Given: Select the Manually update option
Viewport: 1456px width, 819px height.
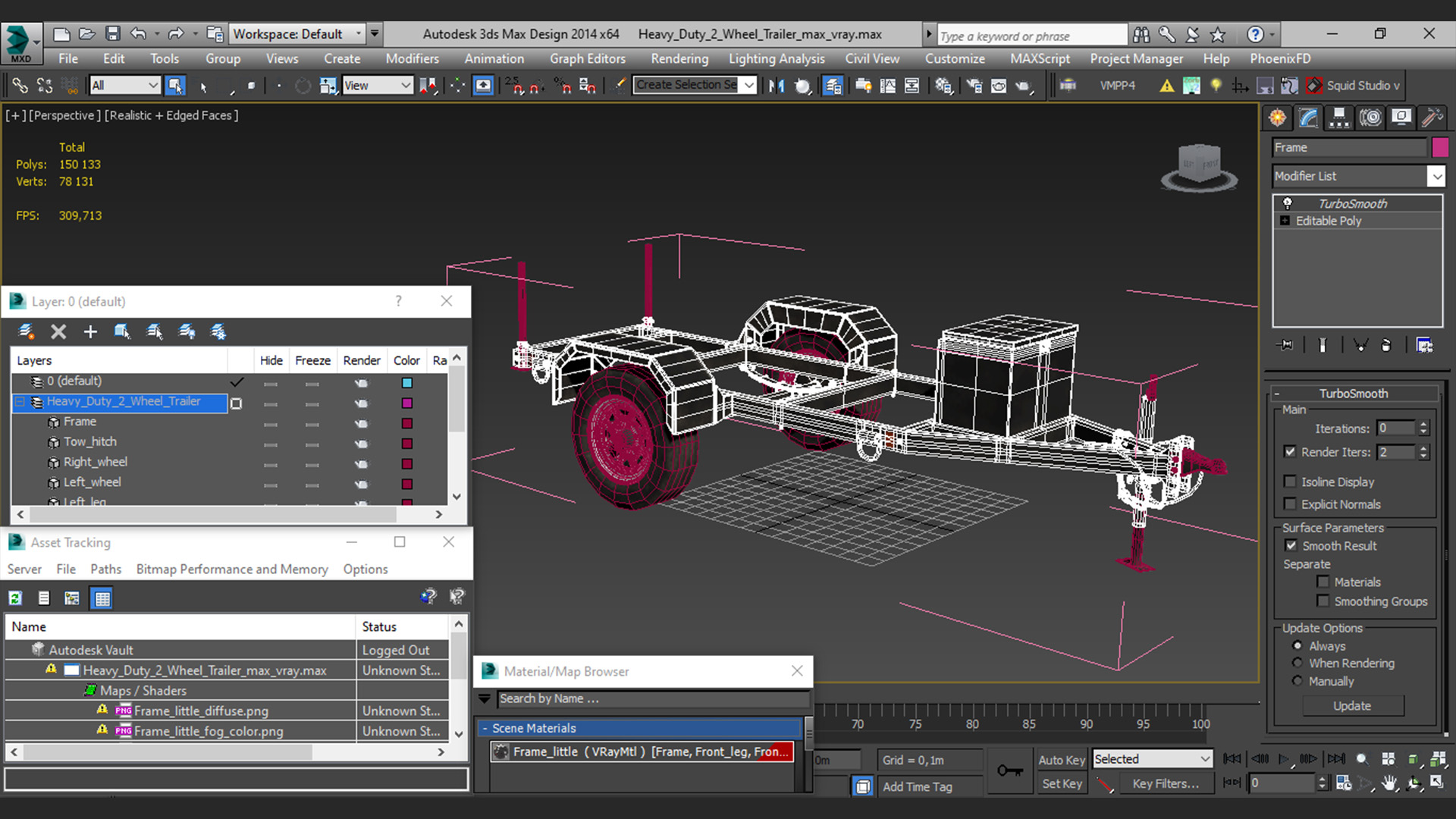Looking at the screenshot, I should coord(1298,682).
